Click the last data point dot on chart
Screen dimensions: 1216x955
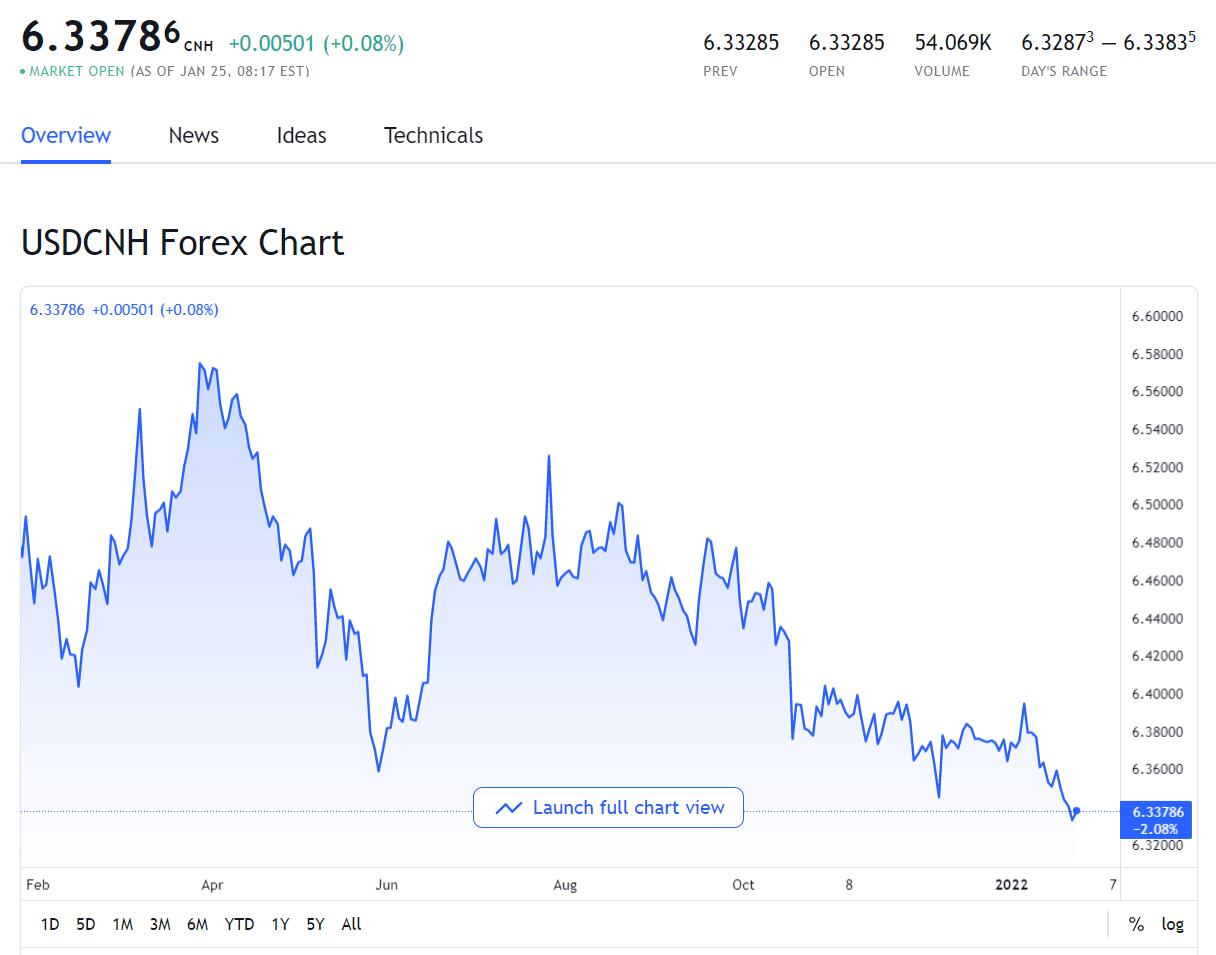(x=1076, y=811)
